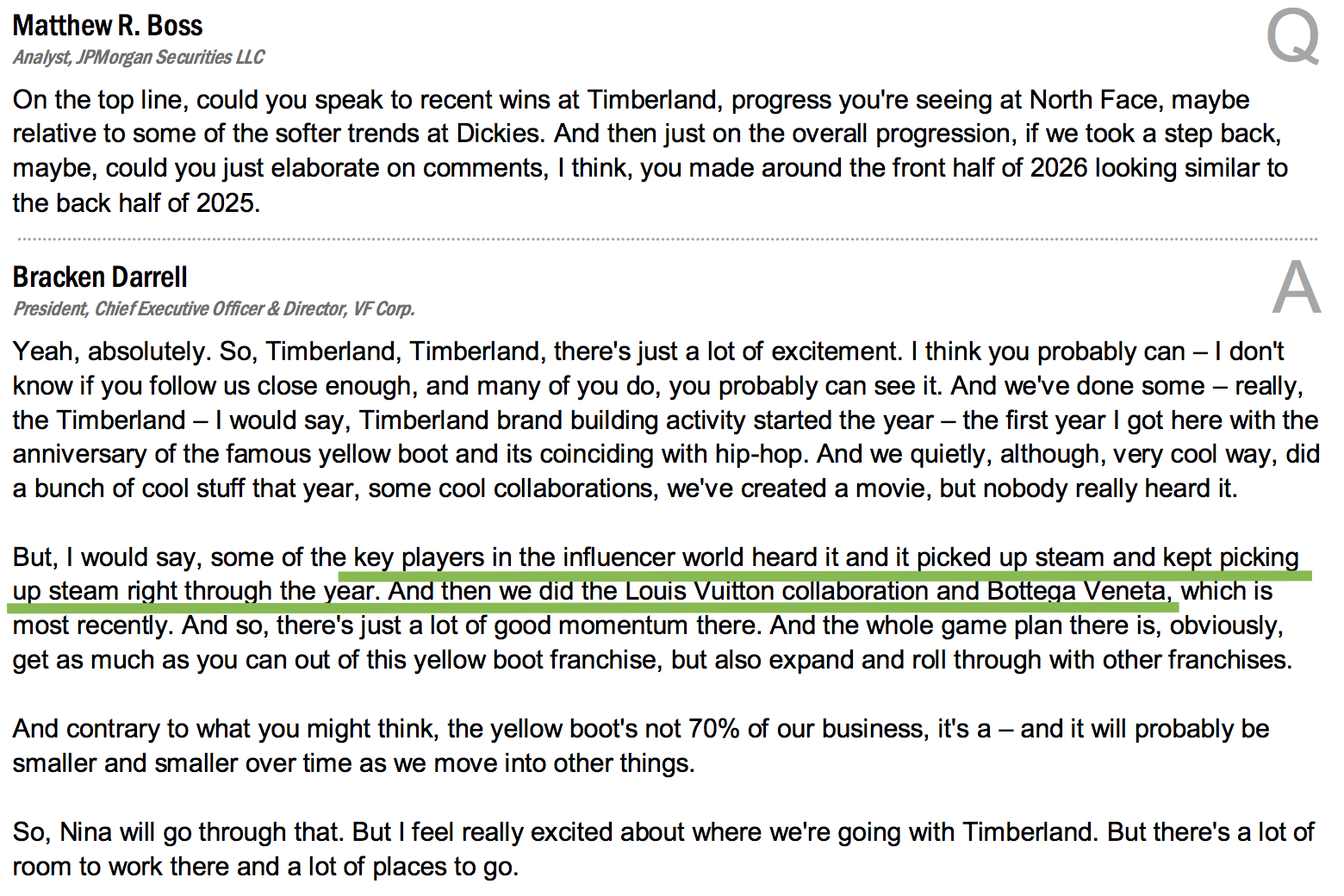Click the 'So, Nina will go through that' sentence
This screenshot has height=896, width=1344.
tap(178, 832)
